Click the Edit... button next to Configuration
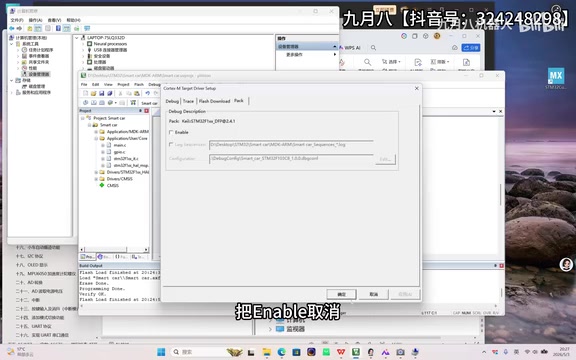576x360 pixels. (385, 159)
